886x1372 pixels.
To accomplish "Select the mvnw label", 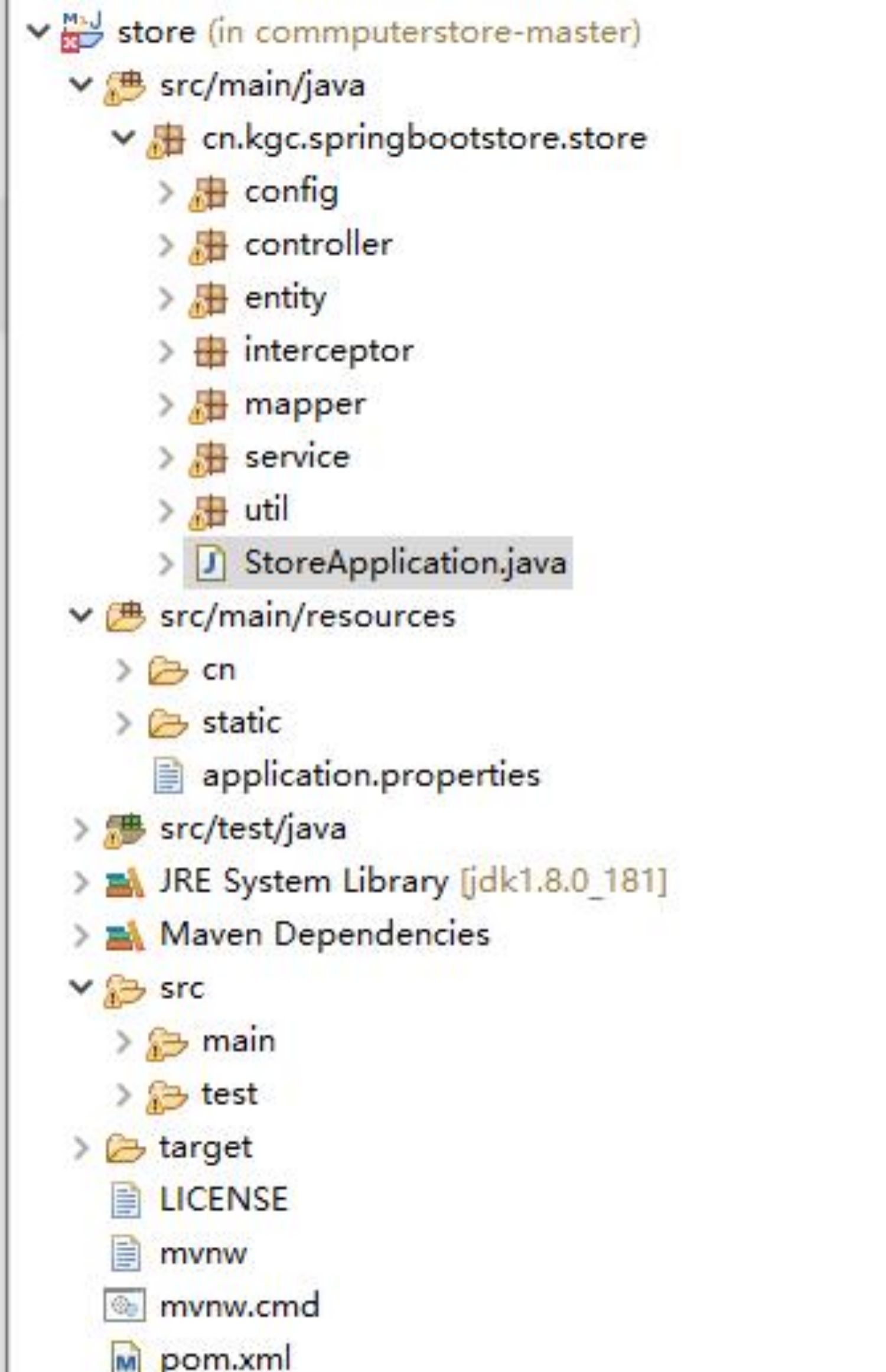I will click(x=203, y=1254).
